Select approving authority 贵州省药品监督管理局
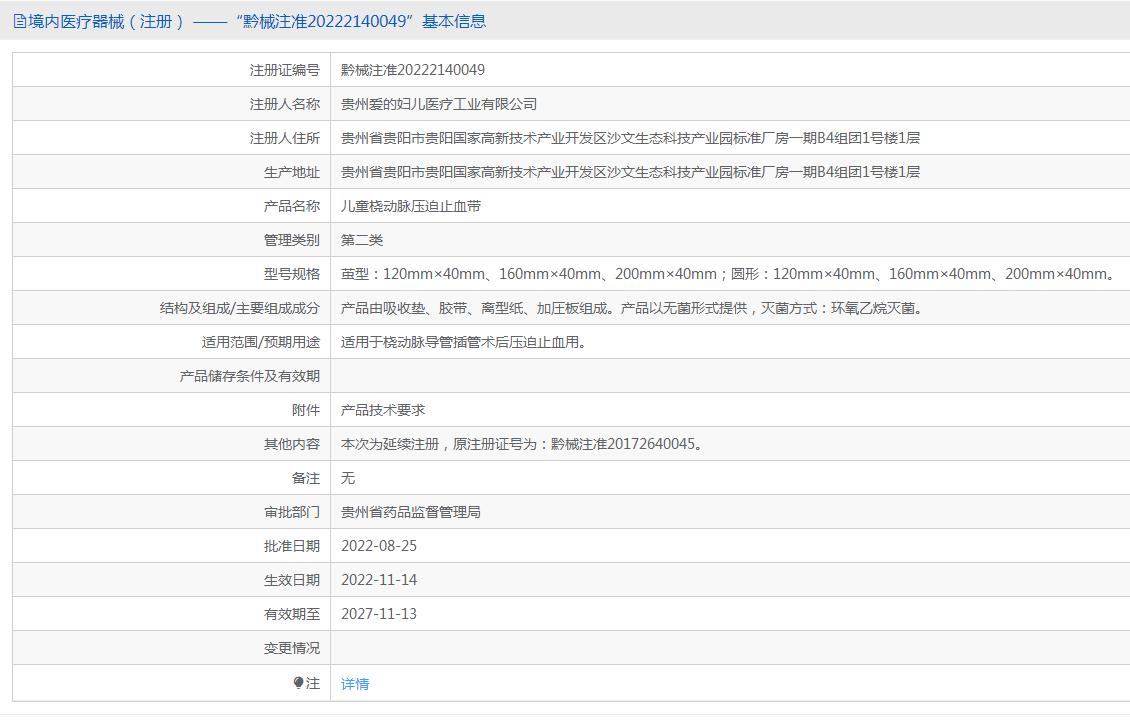 click(x=411, y=511)
